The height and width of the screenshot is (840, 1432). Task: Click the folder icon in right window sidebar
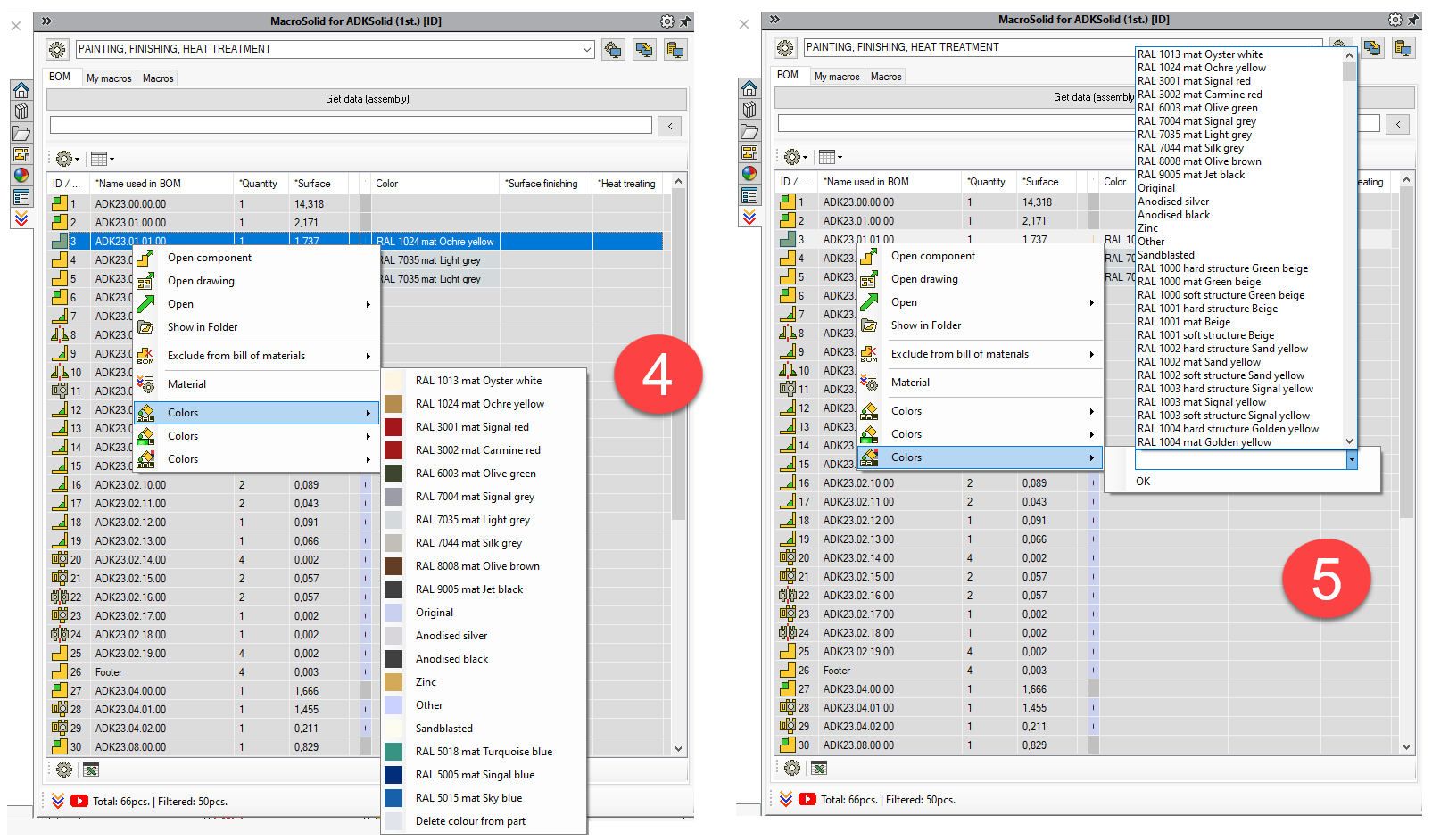pos(749,131)
